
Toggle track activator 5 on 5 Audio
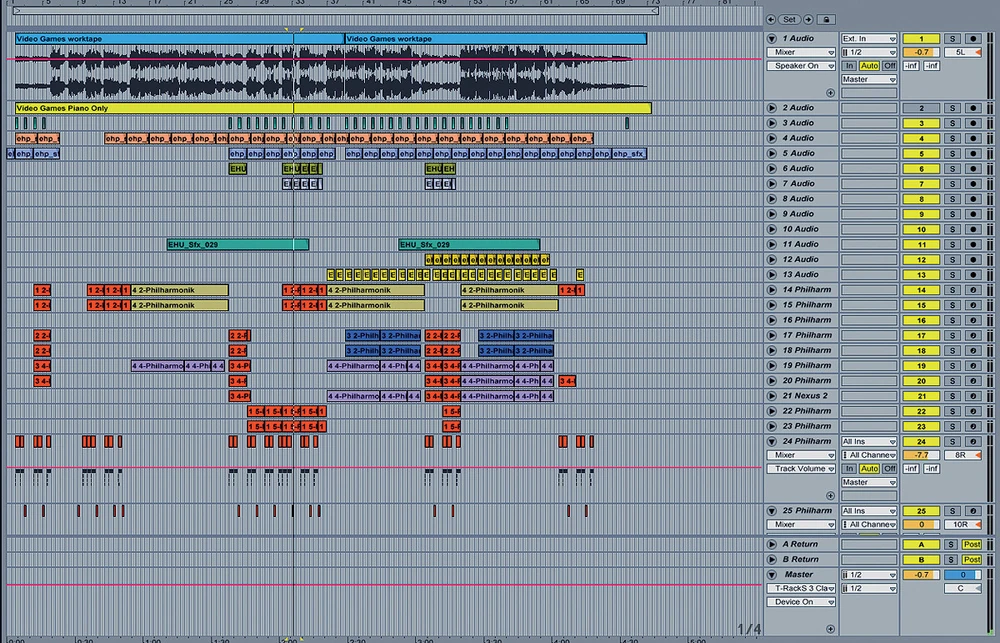click(921, 154)
